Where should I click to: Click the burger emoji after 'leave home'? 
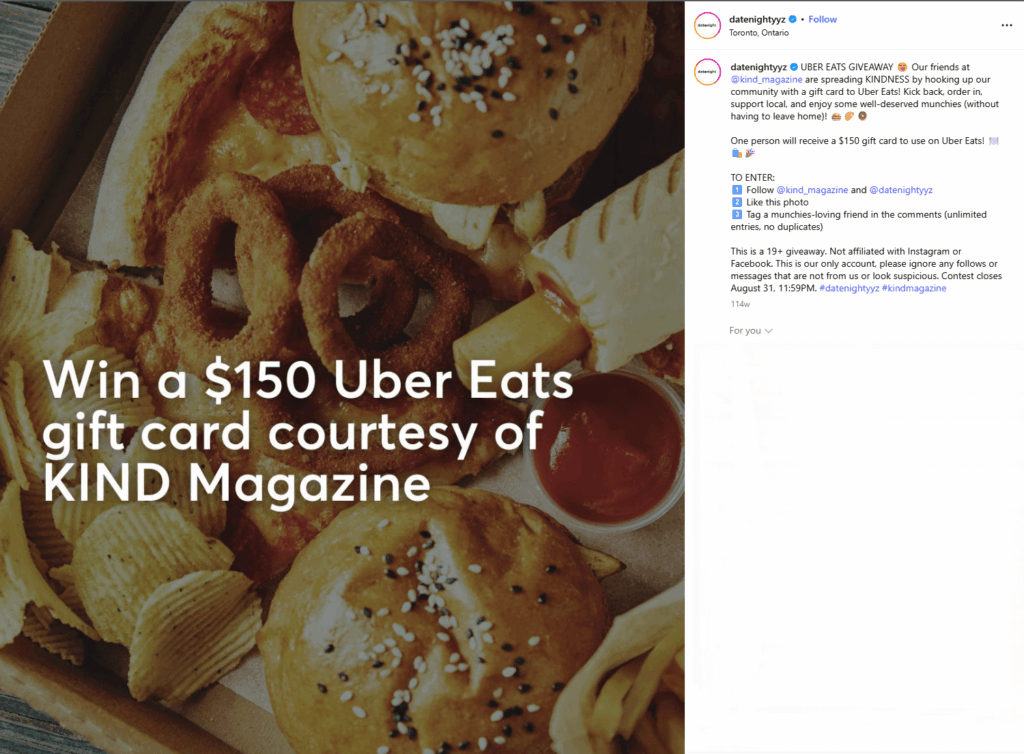pyautogui.click(x=836, y=116)
